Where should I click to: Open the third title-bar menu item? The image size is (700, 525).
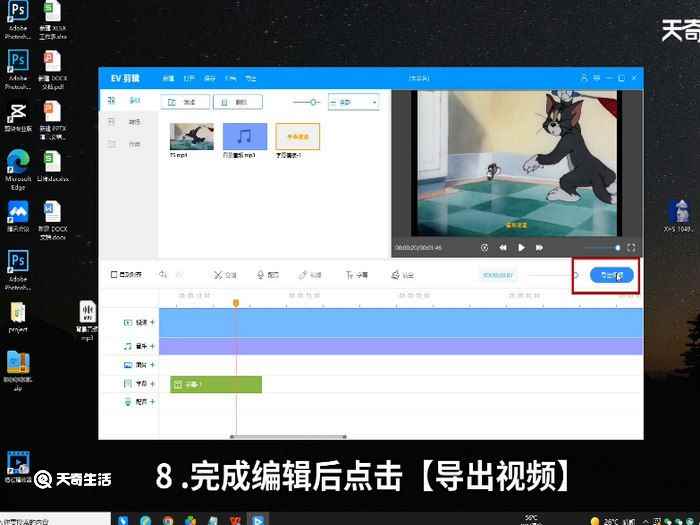(x=210, y=79)
